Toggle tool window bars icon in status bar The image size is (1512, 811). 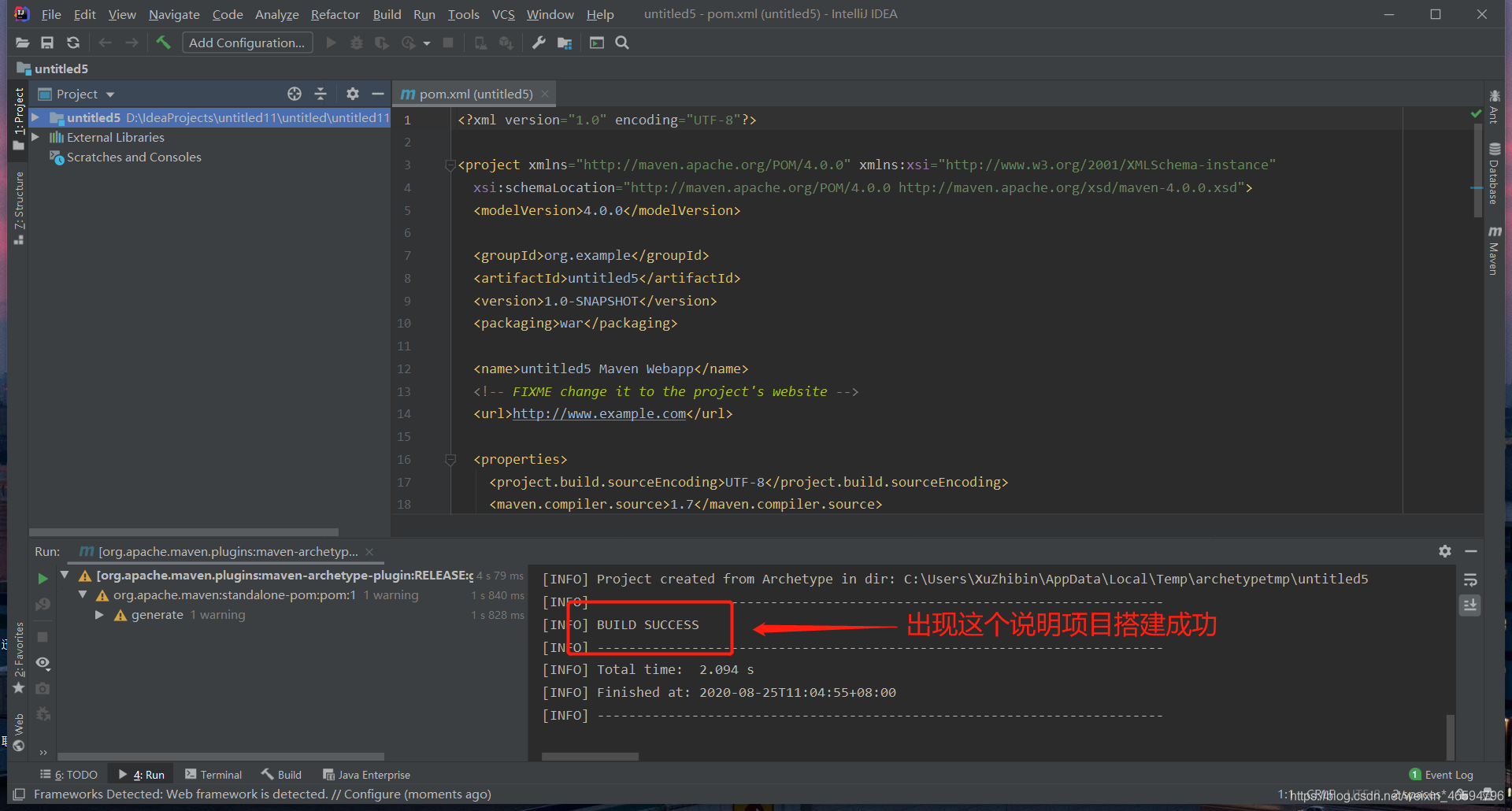[19, 794]
